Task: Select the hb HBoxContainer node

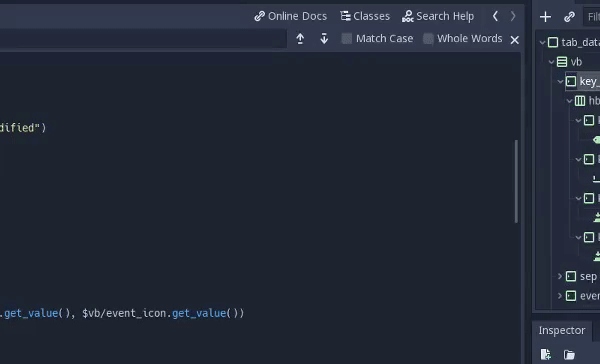Action: point(594,101)
